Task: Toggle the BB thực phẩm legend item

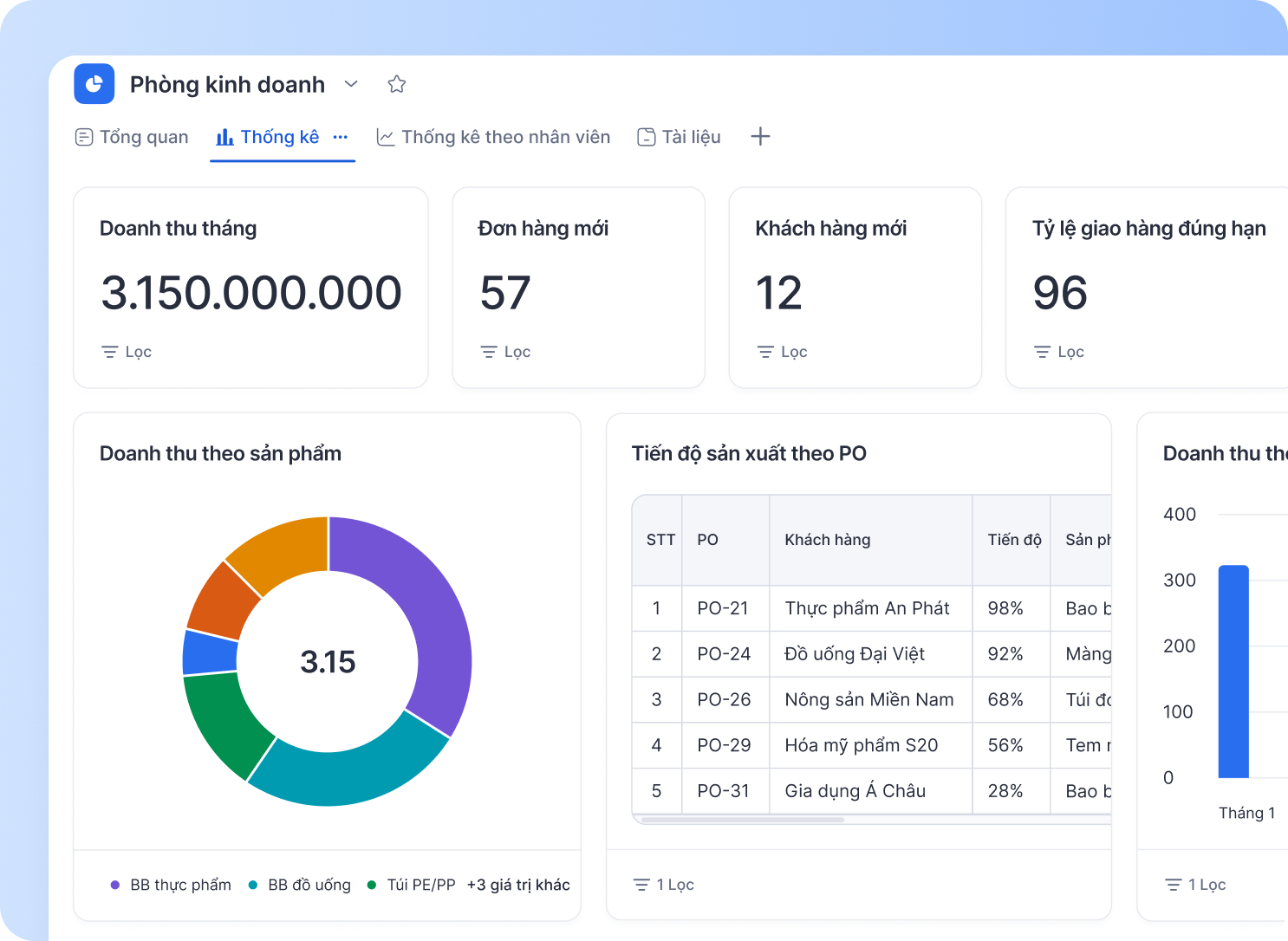Action: tap(171, 885)
